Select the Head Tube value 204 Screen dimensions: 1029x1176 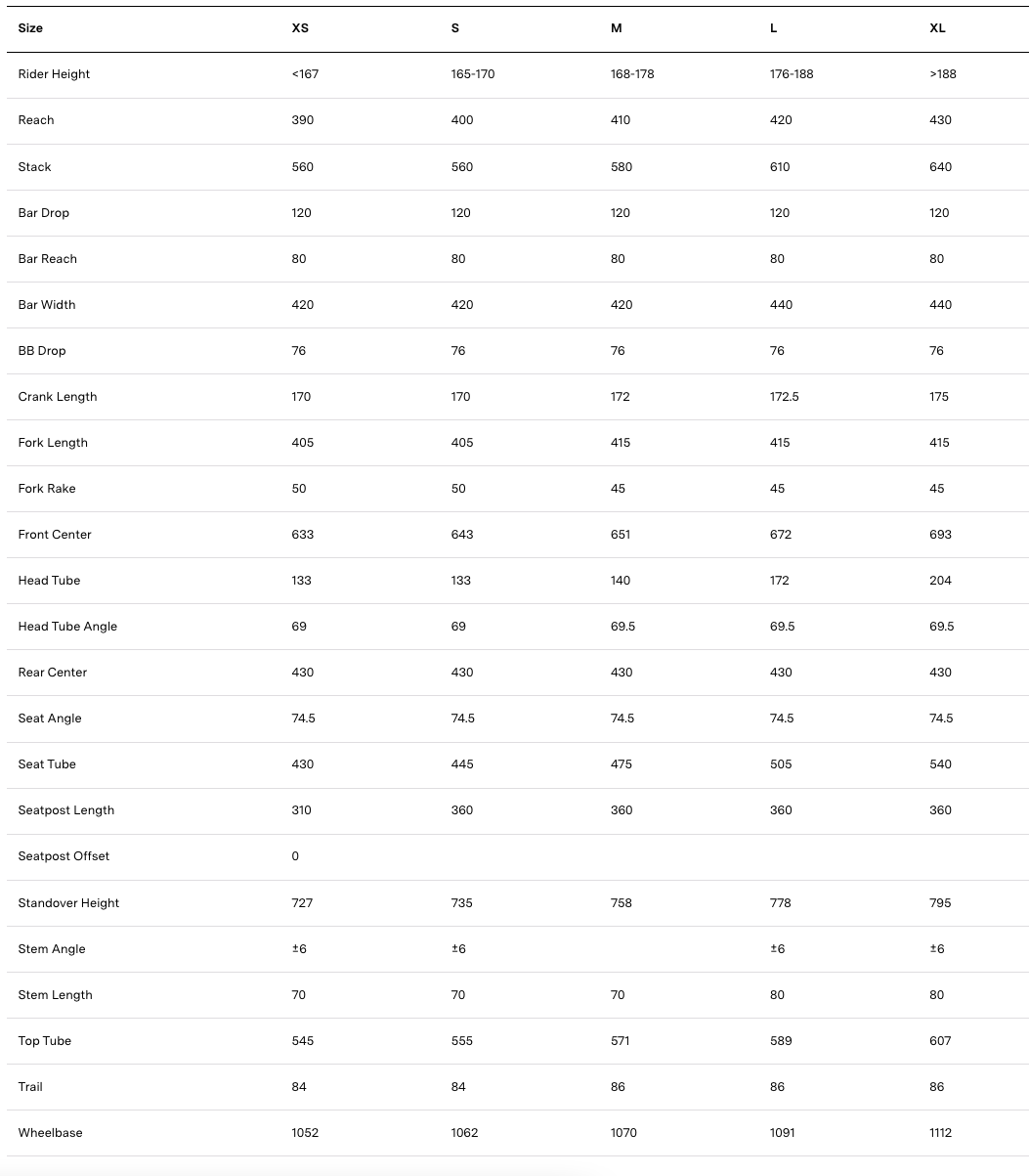(940, 581)
